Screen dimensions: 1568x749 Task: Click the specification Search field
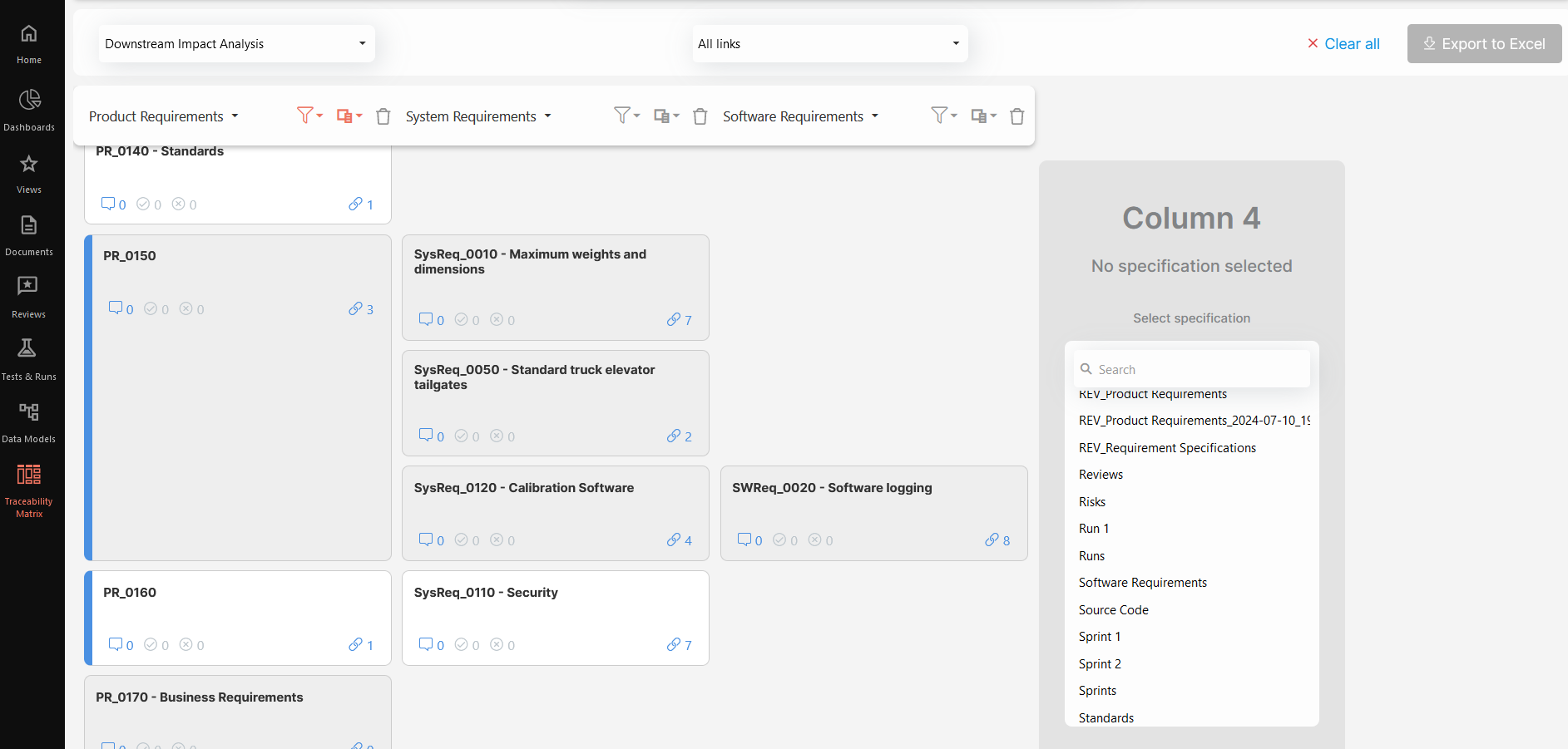point(1192,369)
